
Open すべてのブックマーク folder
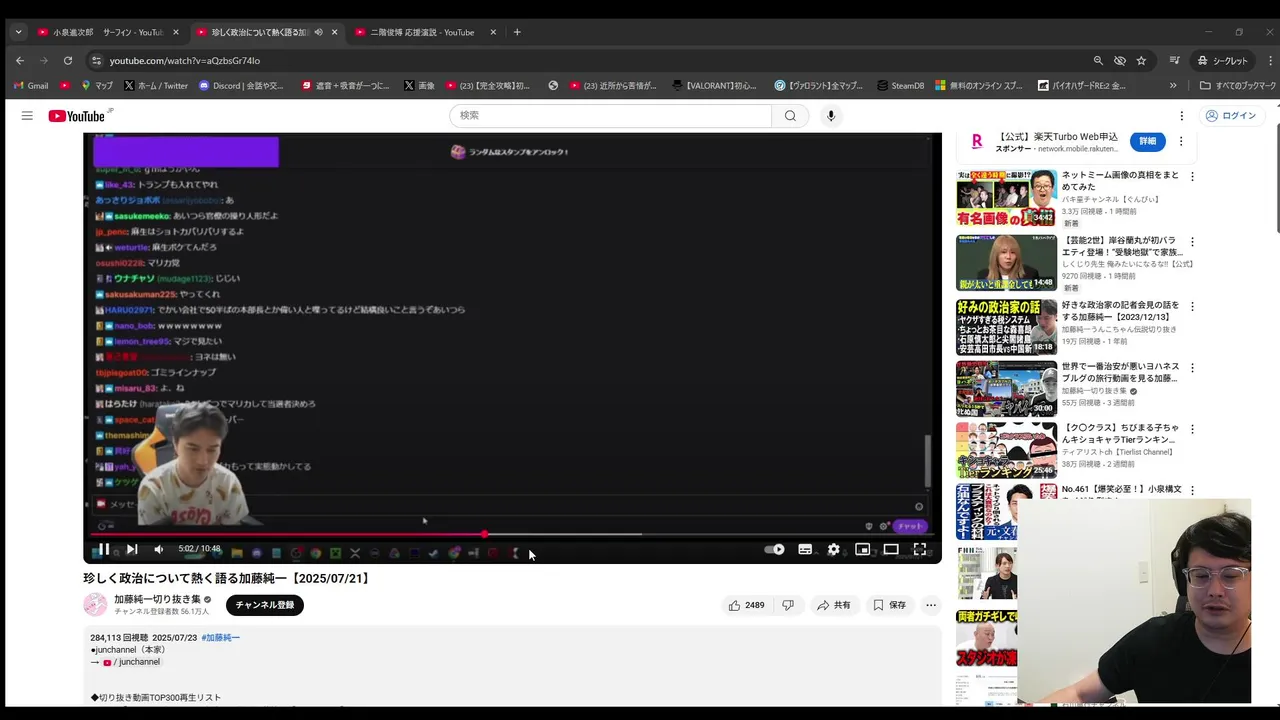click(1238, 85)
